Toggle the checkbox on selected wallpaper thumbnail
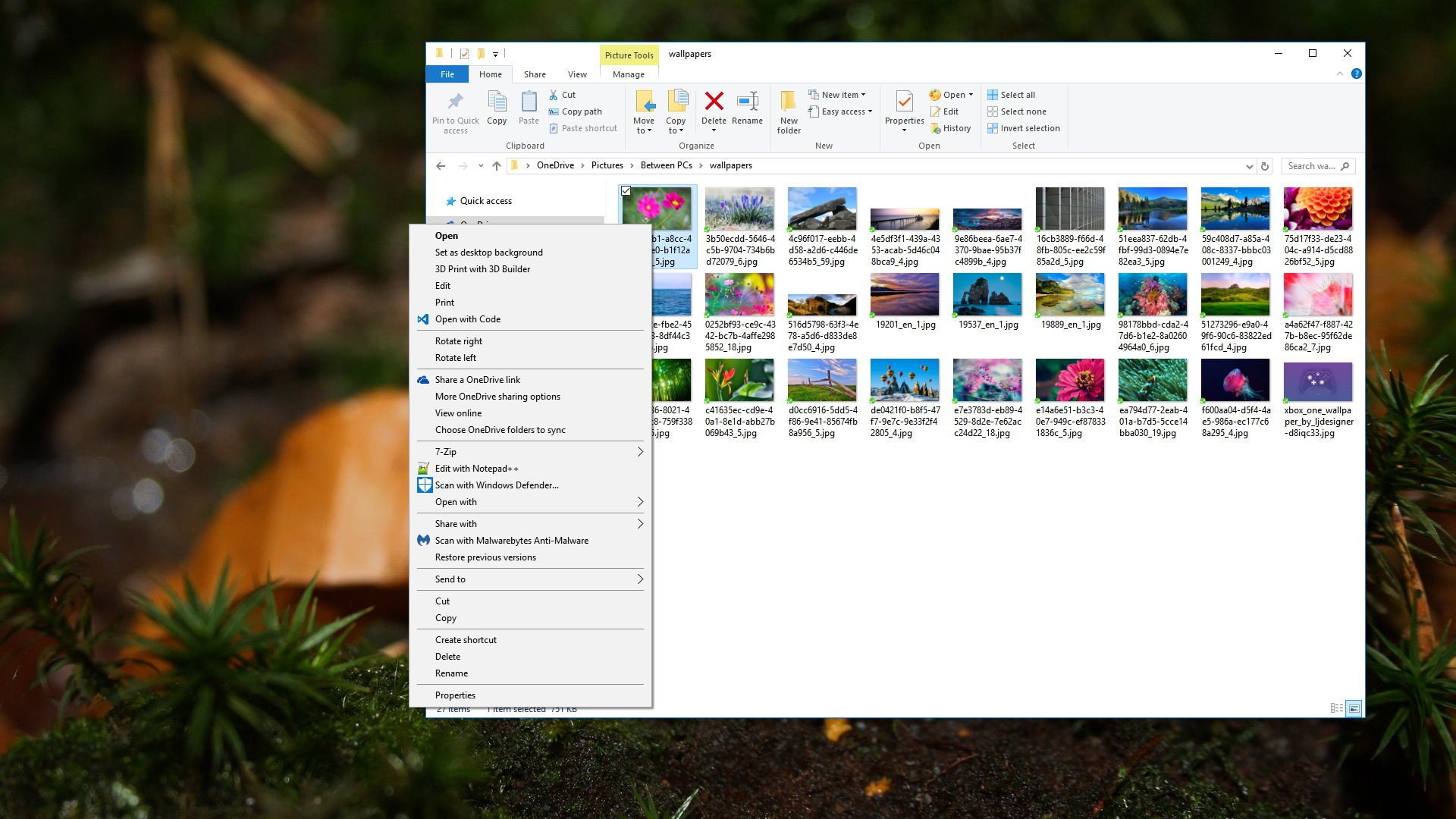Screen dimensions: 1456x819 (627, 190)
